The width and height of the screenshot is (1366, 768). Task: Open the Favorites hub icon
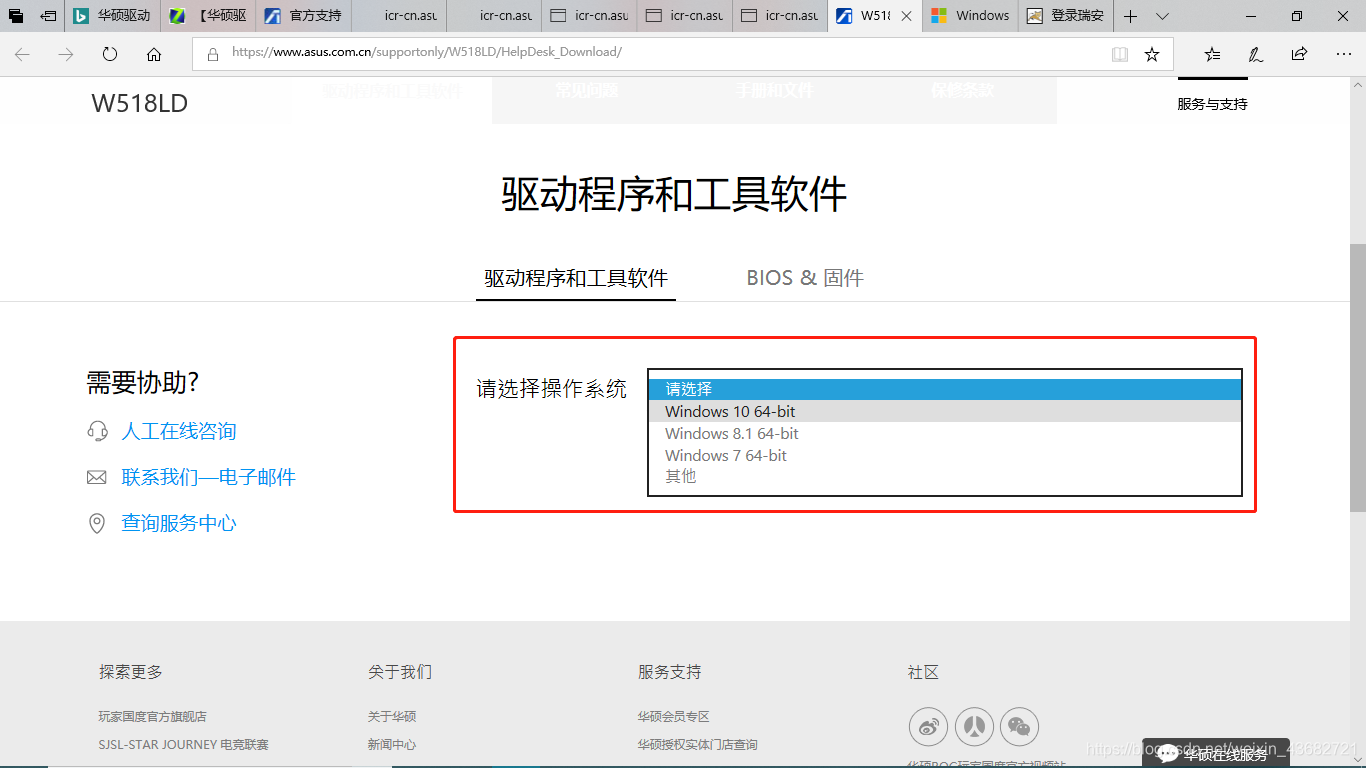[1212, 54]
